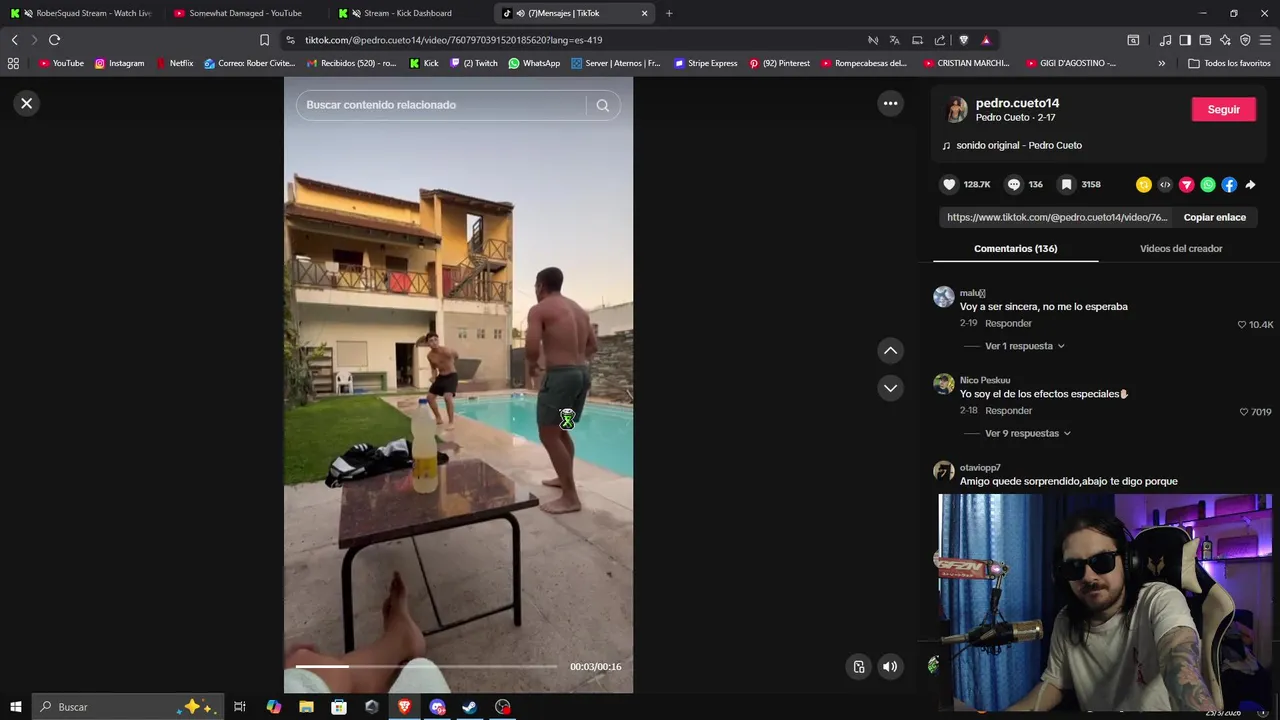This screenshot has height=720, width=1280.
Task: Open Windows Start menu
Action: click(x=15, y=707)
